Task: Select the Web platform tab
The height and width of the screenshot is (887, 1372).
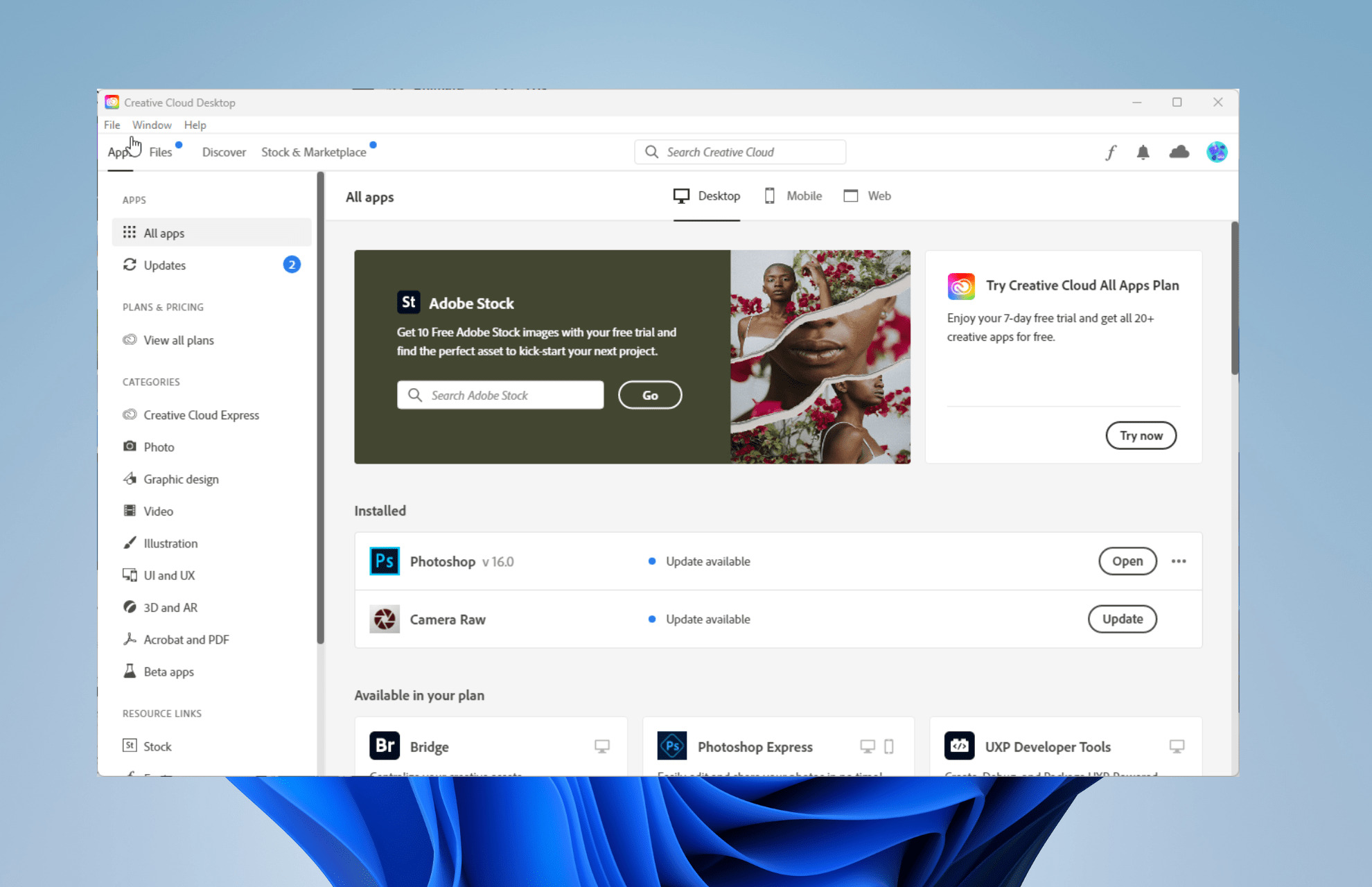Action: (x=868, y=196)
